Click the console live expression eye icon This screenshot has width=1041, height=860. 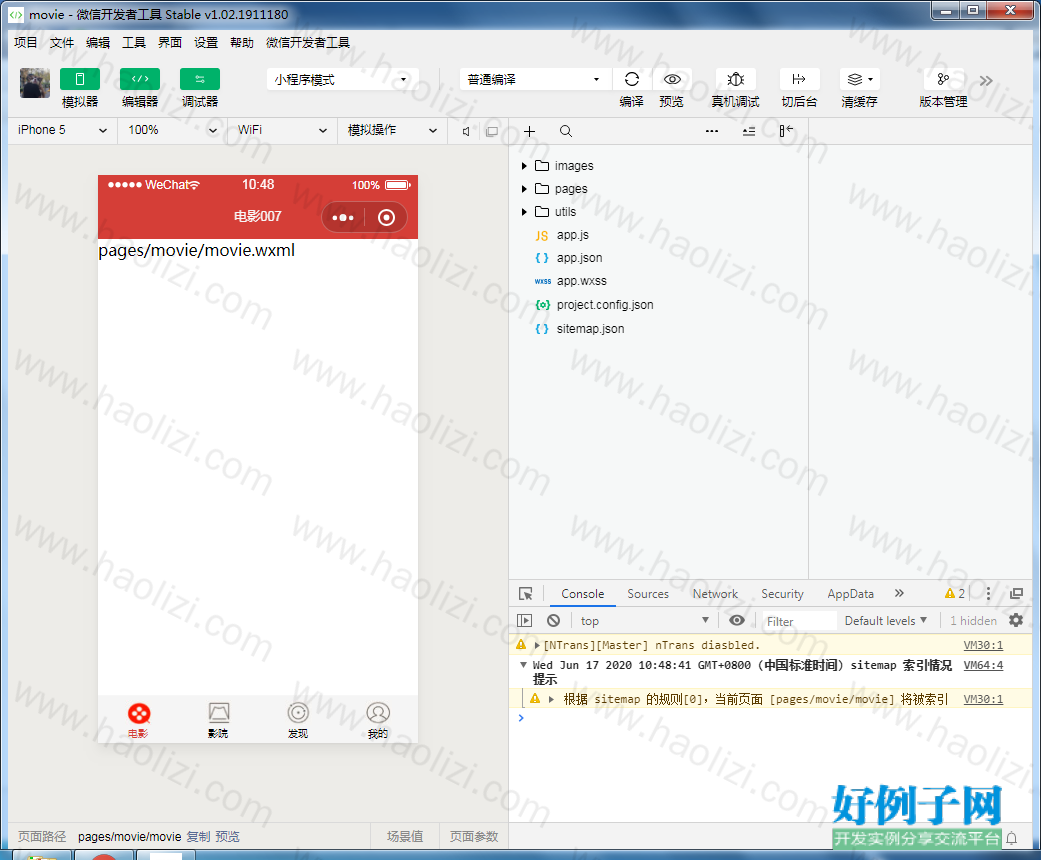tap(737, 620)
